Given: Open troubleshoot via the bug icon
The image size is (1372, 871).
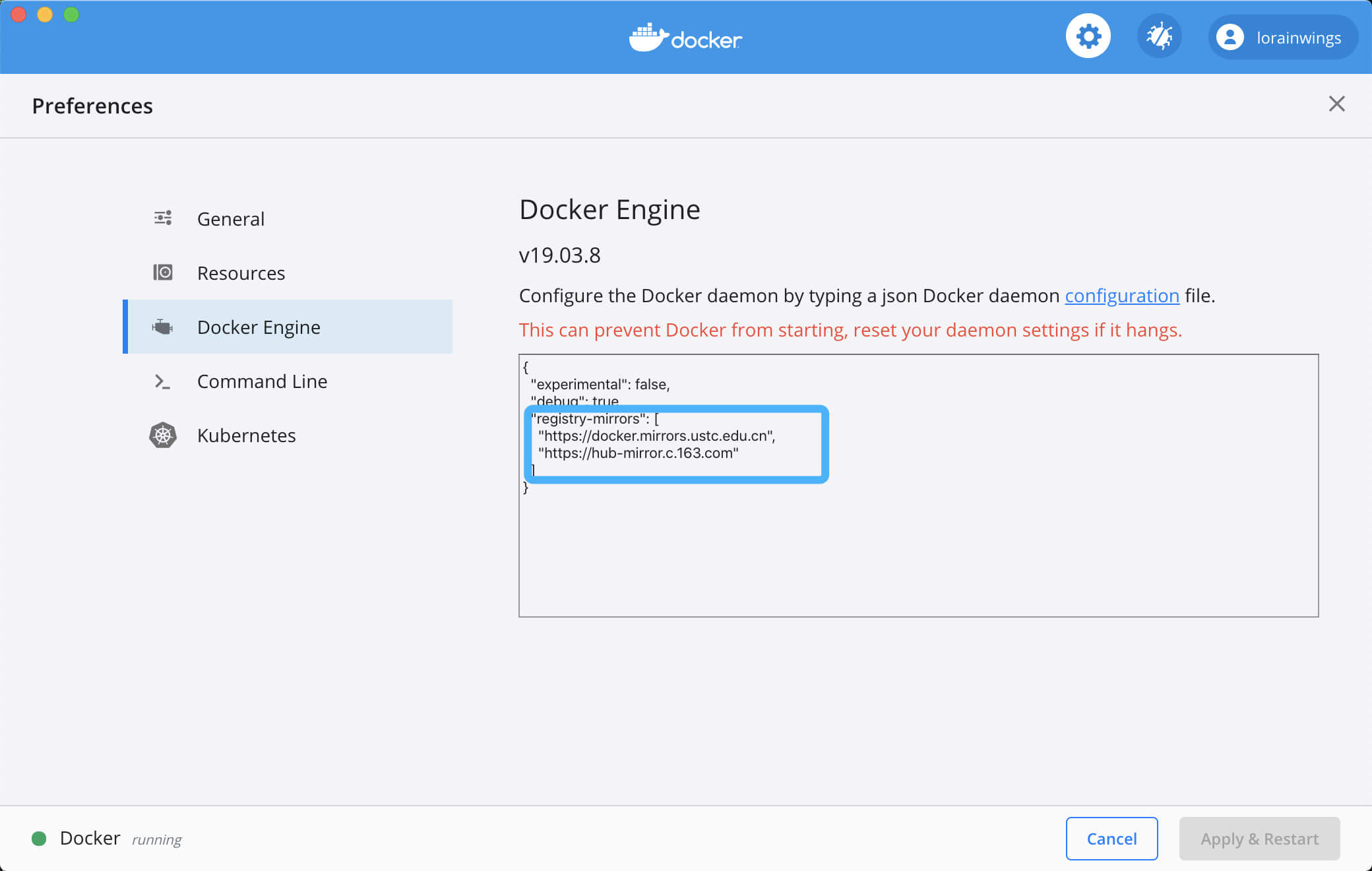Looking at the screenshot, I should (1159, 36).
